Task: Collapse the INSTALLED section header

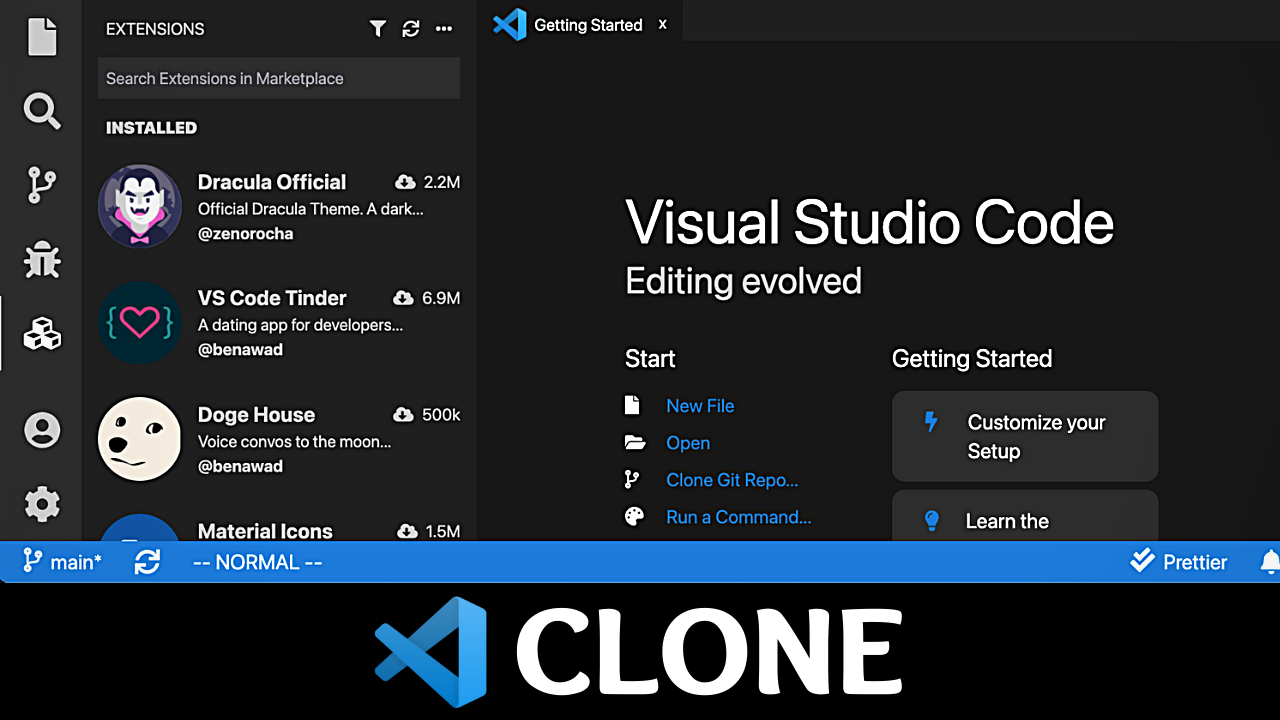Action: [151, 128]
